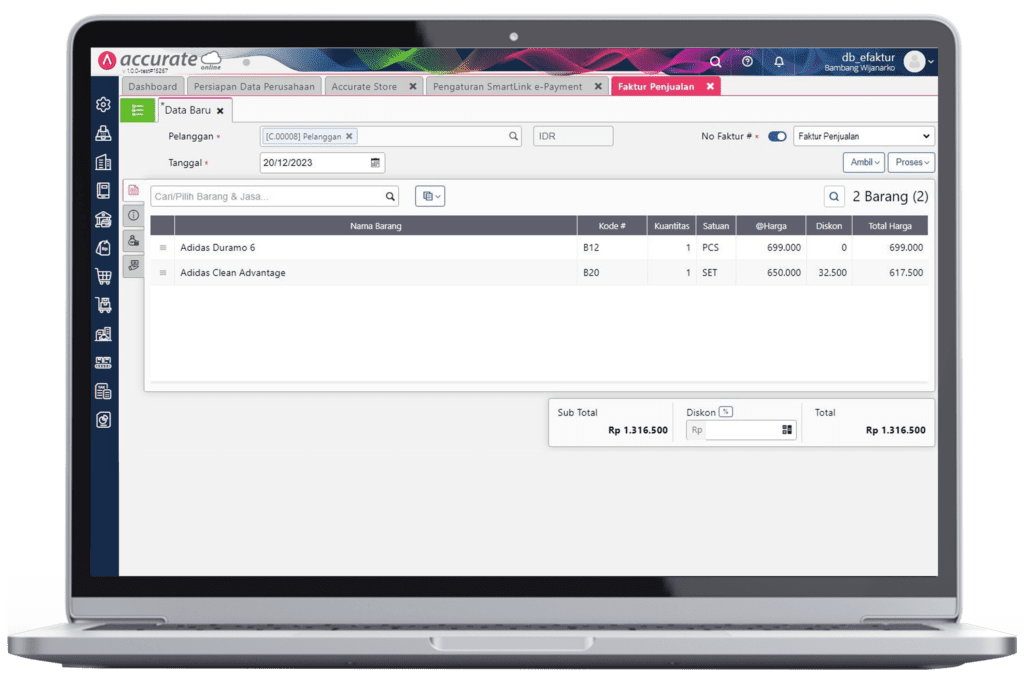The height and width of the screenshot is (683, 1024).
Task: Click the 32.500 discount cell
Action: (x=829, y=273)
